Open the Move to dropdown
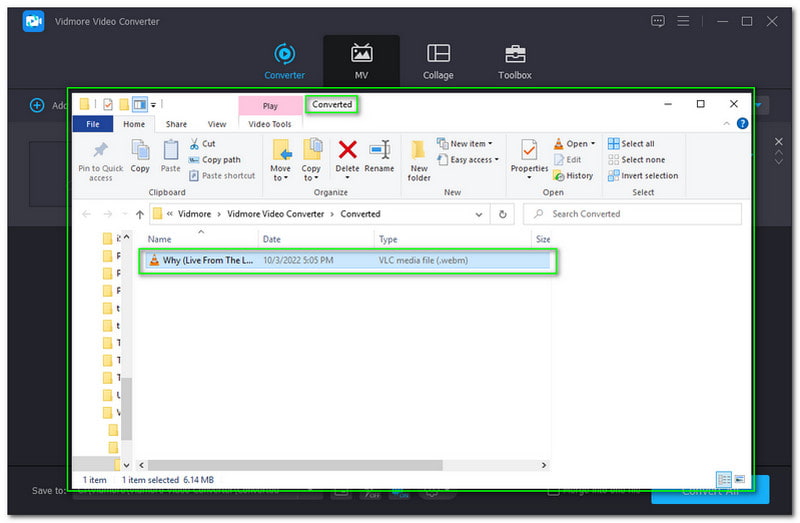Viewport: 800px width, 523px height. 280,160
